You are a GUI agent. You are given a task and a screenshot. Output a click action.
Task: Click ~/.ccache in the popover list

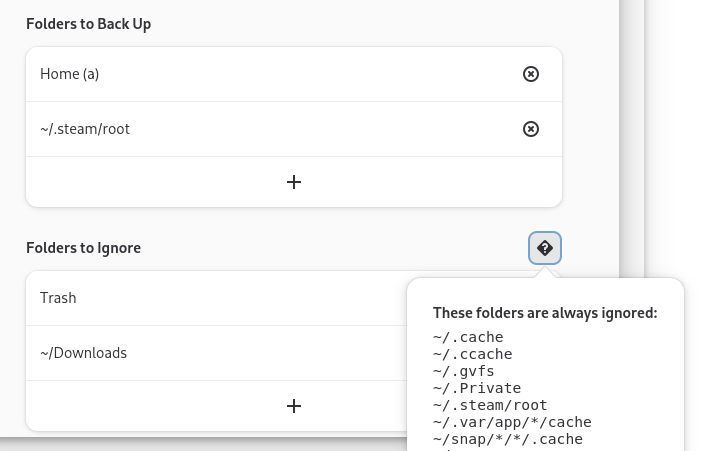tap(472, 354)
